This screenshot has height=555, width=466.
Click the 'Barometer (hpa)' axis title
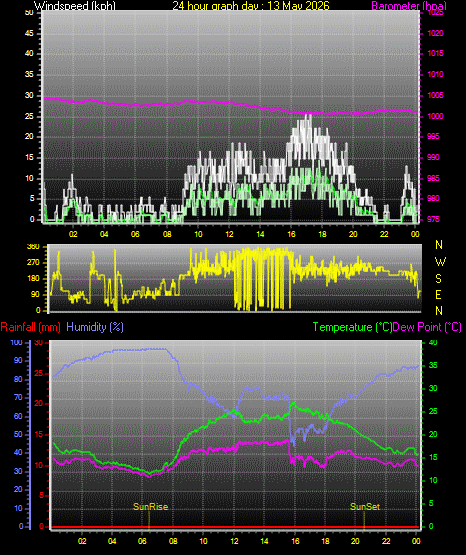pos(409,6)
